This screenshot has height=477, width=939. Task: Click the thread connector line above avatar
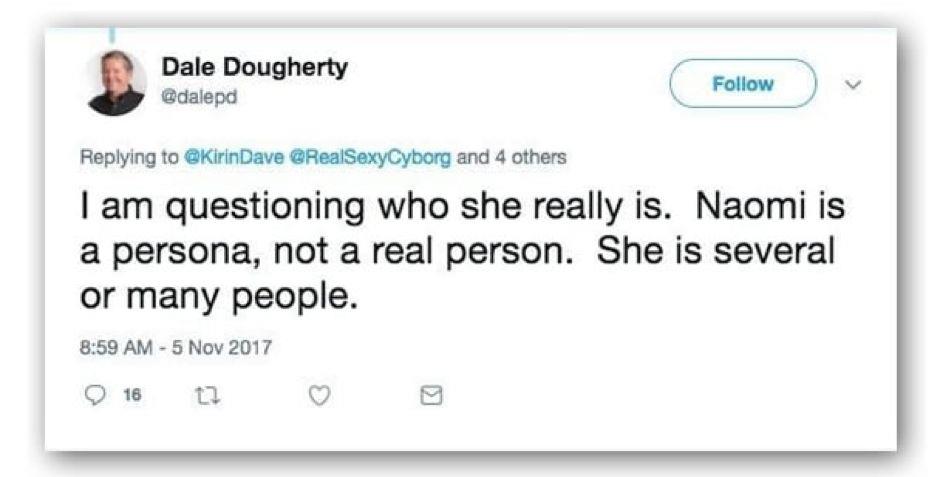[111, 36]
